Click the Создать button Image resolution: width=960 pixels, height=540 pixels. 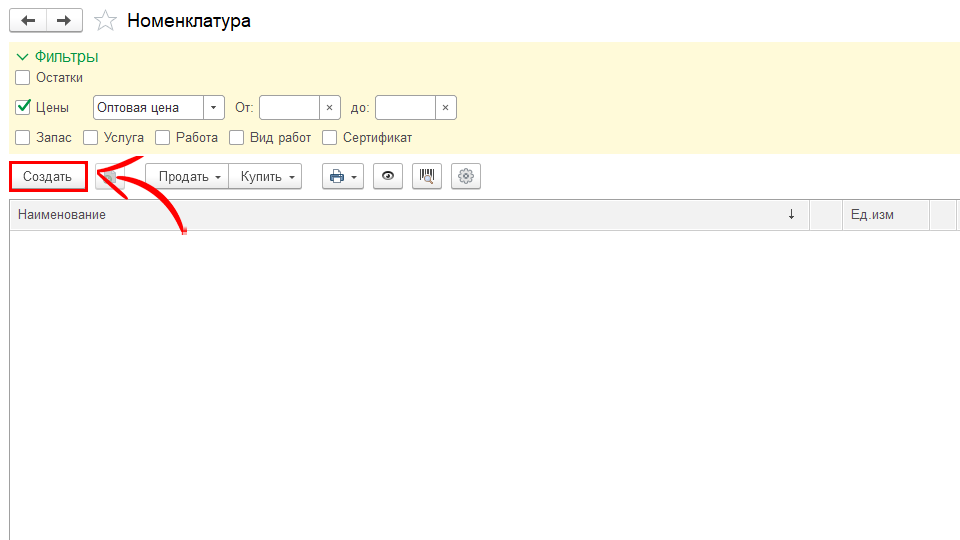pos(48,177)
